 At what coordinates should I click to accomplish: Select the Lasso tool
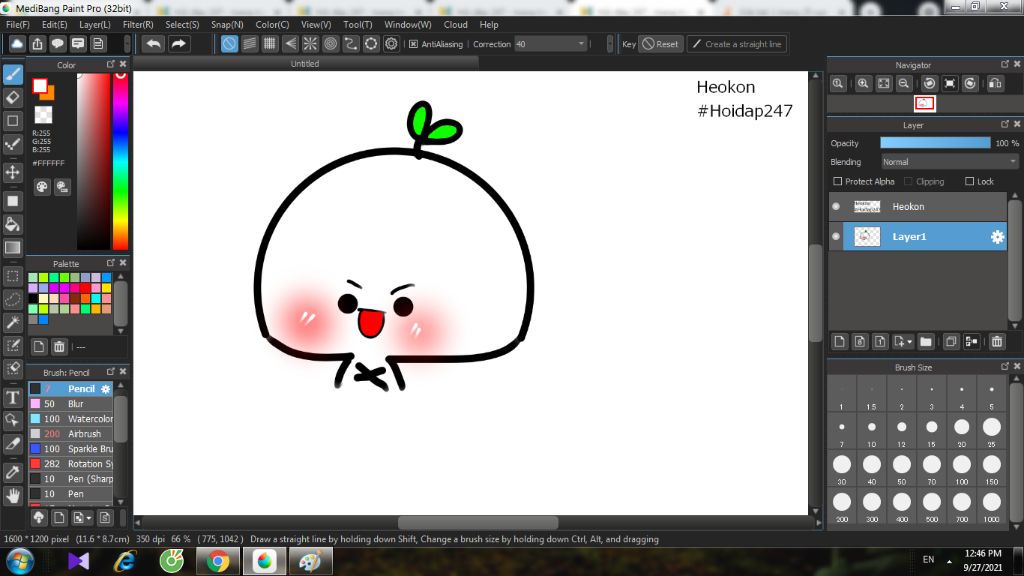[13, 299]
